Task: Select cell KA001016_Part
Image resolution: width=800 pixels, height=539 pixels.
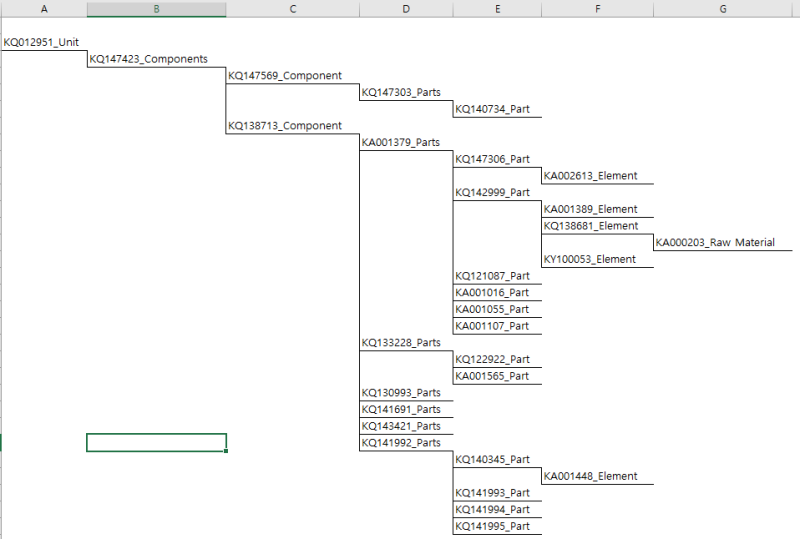Action: click(497, 292)
